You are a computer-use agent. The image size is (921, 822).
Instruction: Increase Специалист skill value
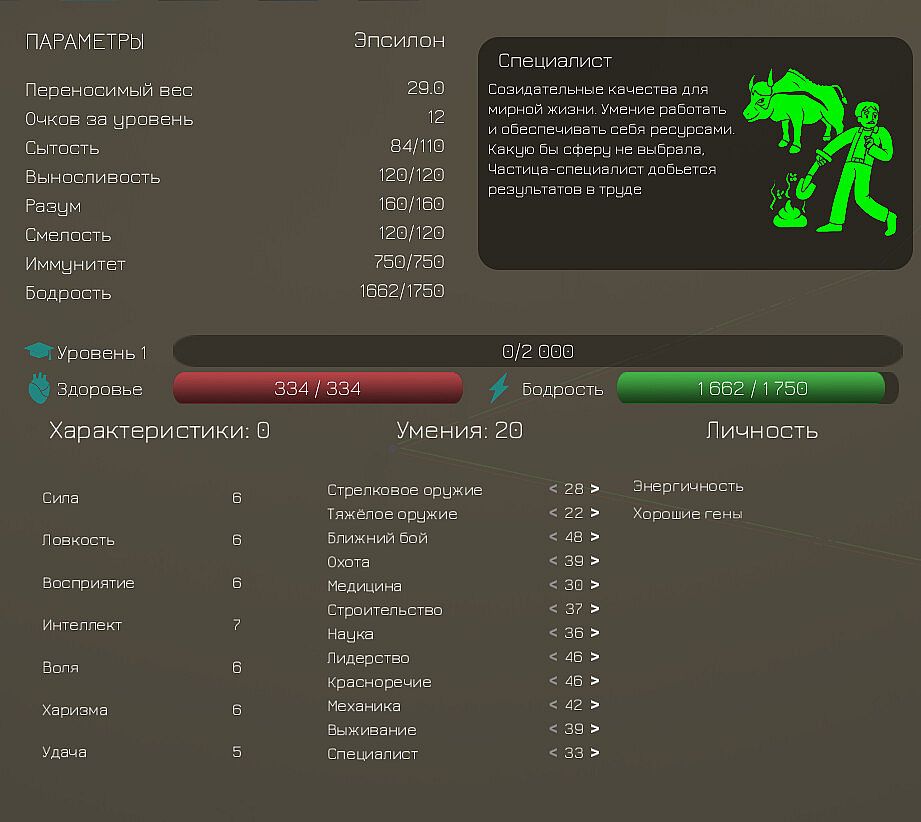pyautogui.click(x=595, y=753)
